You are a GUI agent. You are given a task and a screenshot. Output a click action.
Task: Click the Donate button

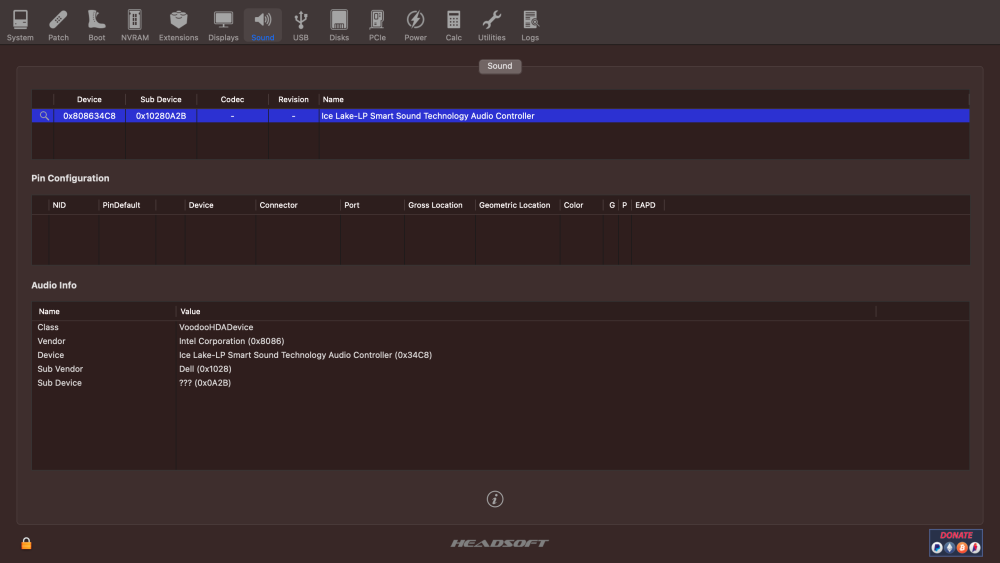(x=955, y=543)
